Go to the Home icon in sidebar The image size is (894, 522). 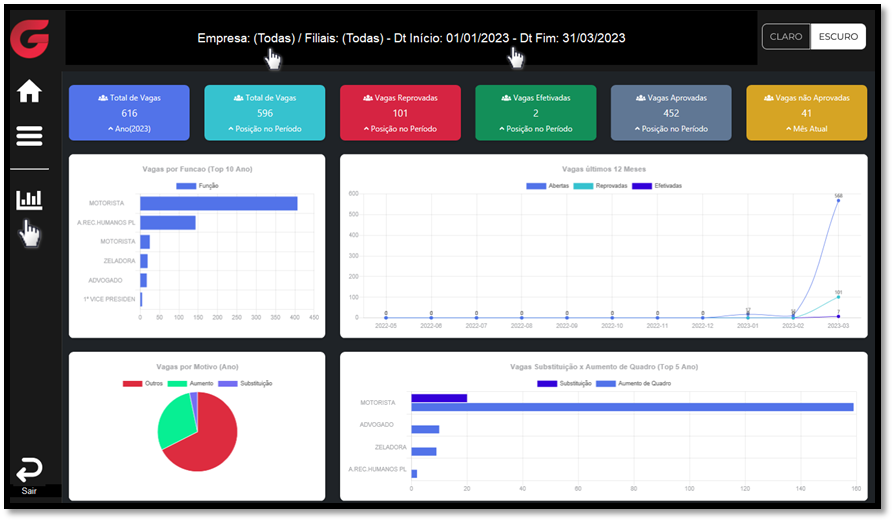[x=29, y=91]
